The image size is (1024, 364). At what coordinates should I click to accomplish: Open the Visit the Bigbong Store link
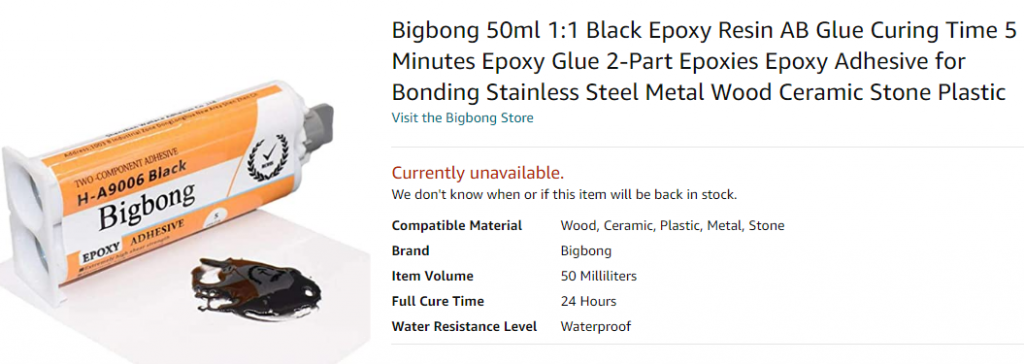tap(462, 118)
